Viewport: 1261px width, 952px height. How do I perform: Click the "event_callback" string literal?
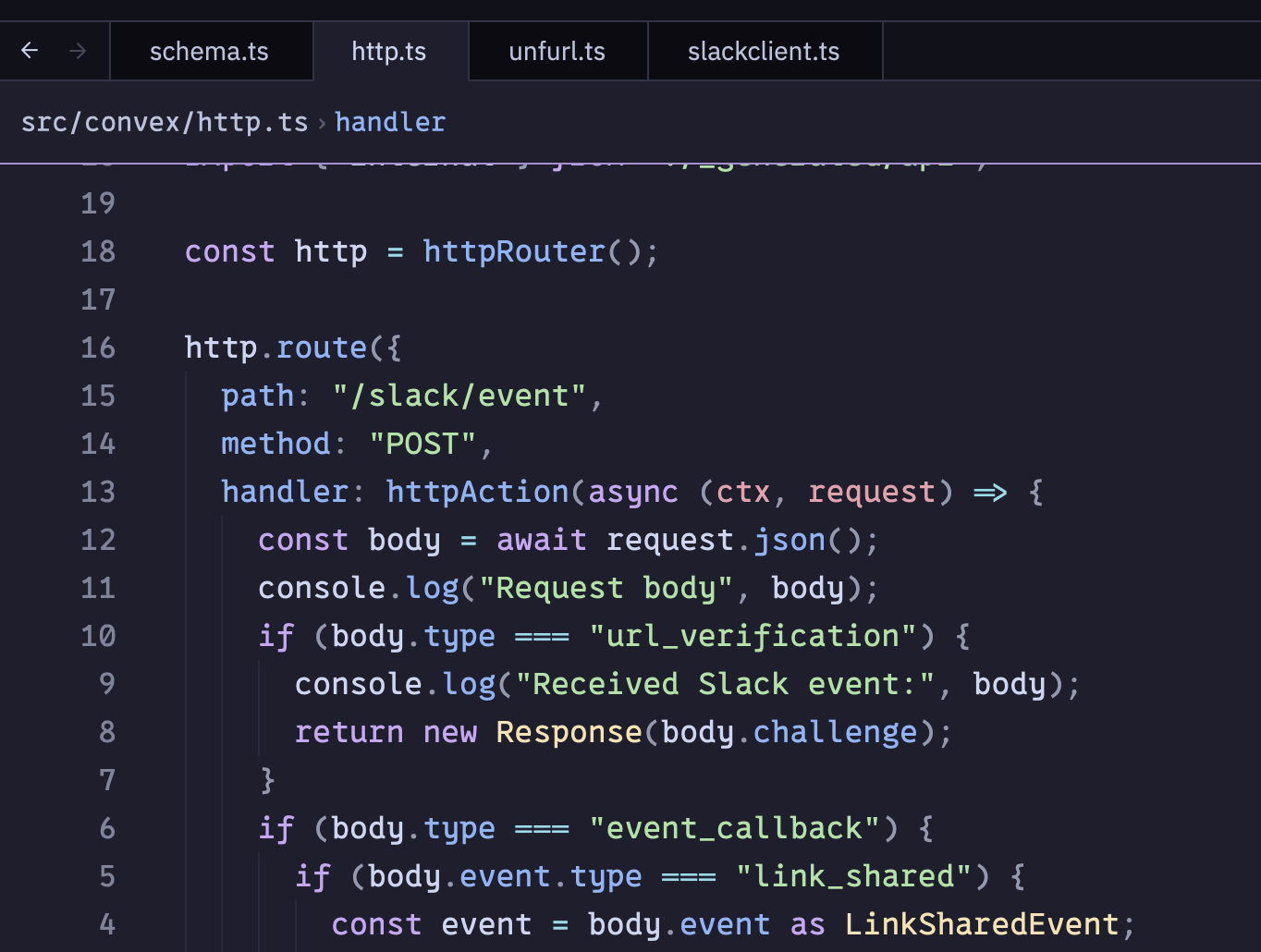coord(734,828)
